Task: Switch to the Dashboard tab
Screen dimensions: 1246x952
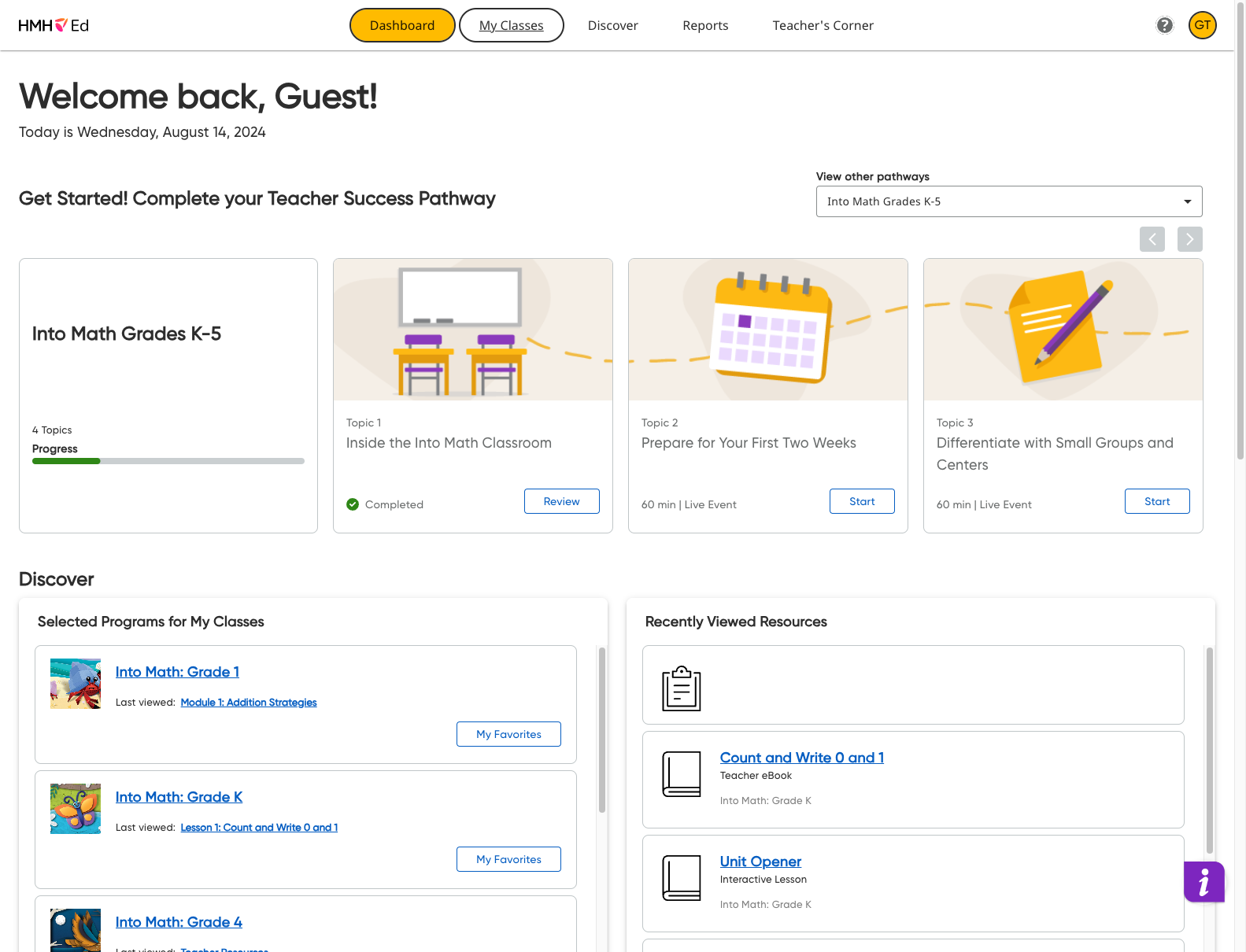Action: point(402,25)
